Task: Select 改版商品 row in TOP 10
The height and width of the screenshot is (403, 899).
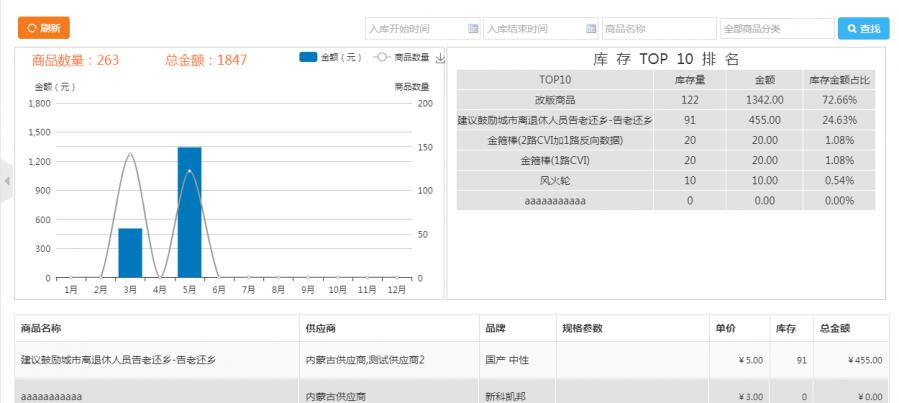Action: point(555,100)
